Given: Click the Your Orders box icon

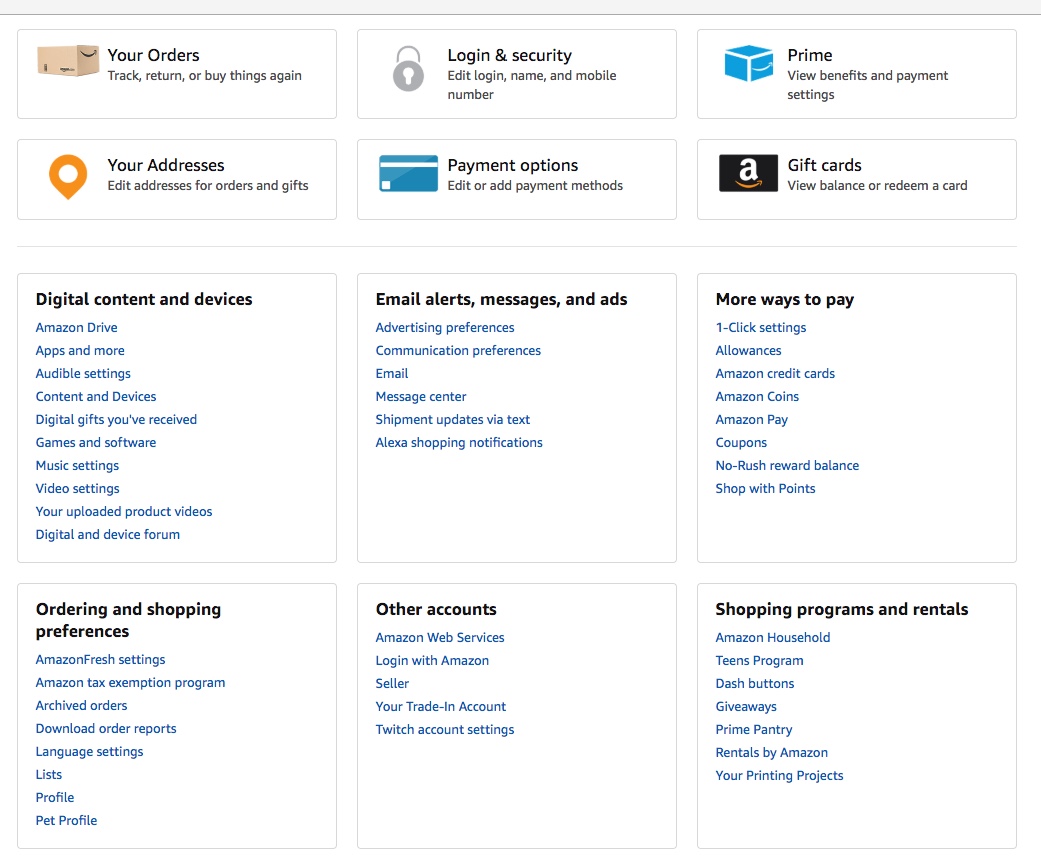Looking at the screenshot, I should (x=68, y=60).
